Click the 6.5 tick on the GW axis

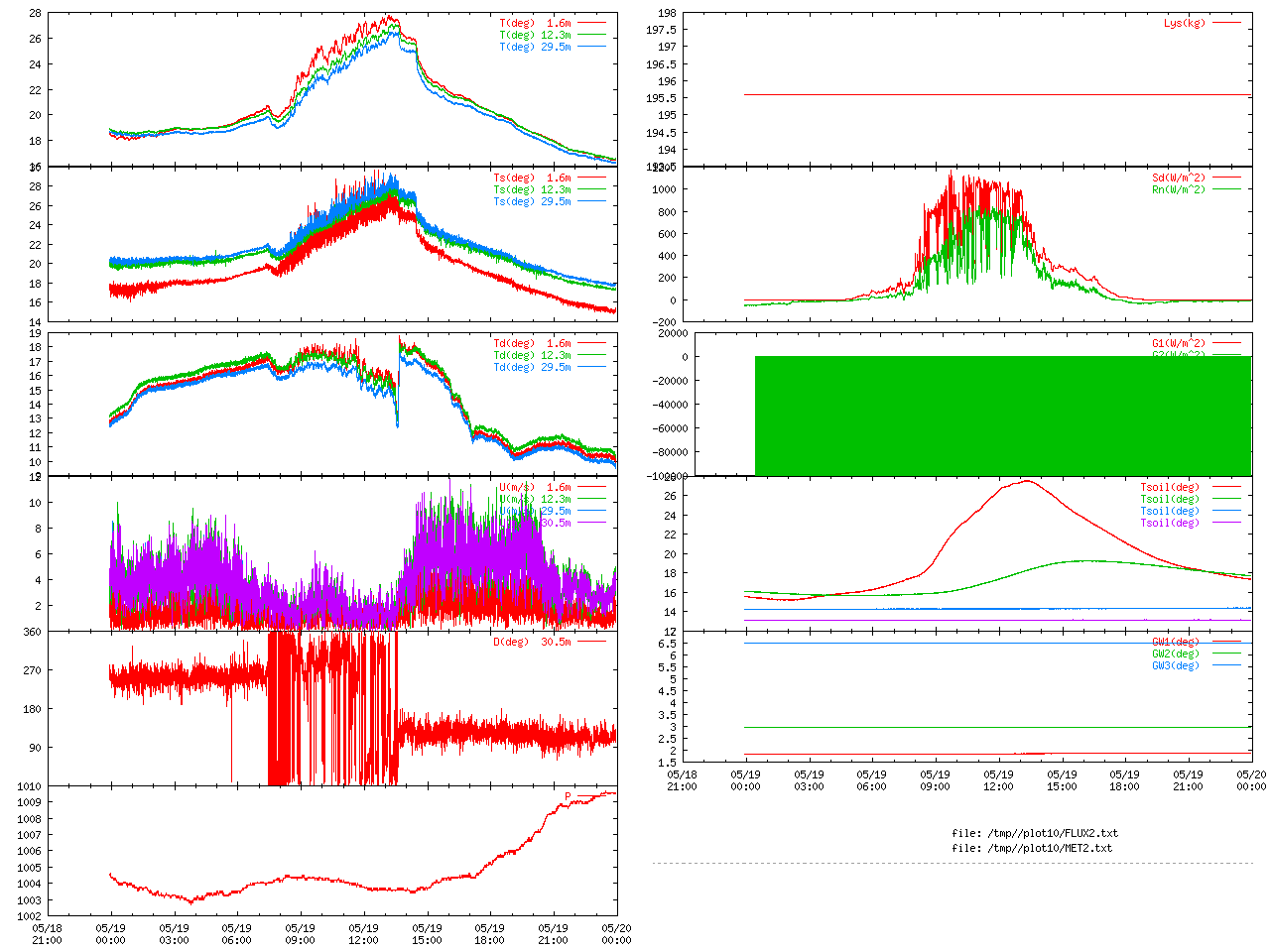667,644
